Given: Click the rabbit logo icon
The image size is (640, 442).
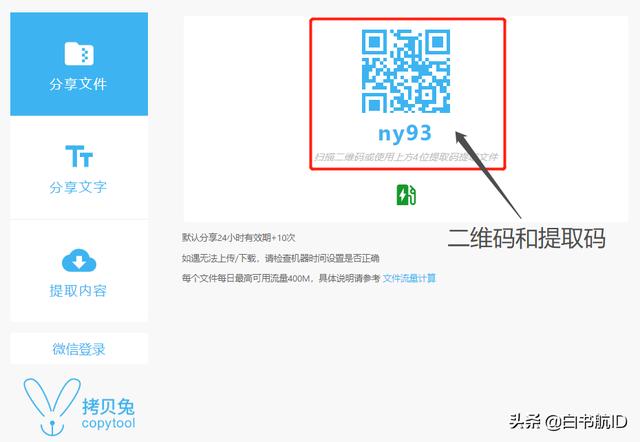Looking at the screenshot, I should 52,407.
